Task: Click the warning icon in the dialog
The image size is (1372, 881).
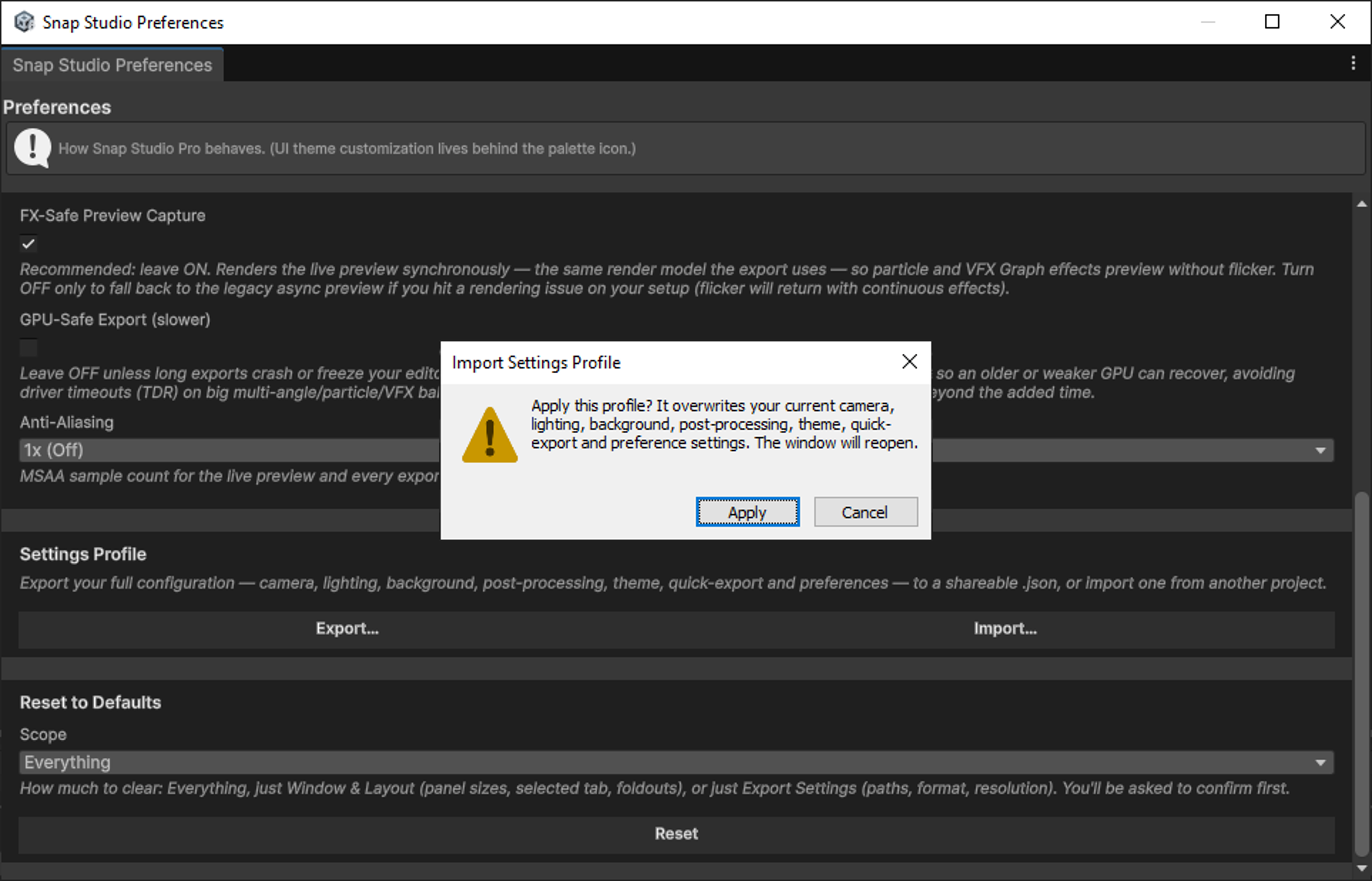Action: tap(490, 435)
